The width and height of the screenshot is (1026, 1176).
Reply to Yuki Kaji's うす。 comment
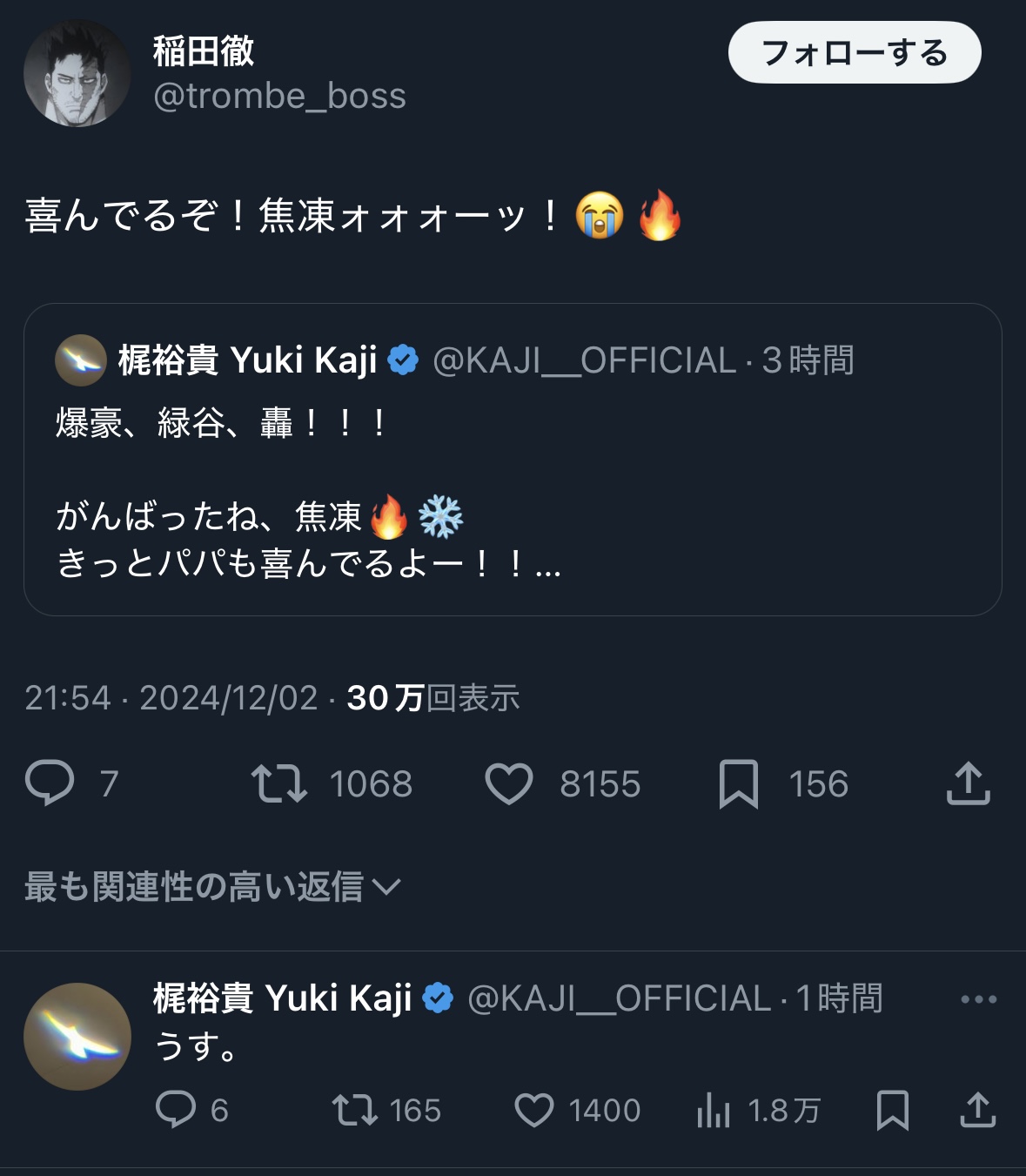click(x=176, y=1110)
